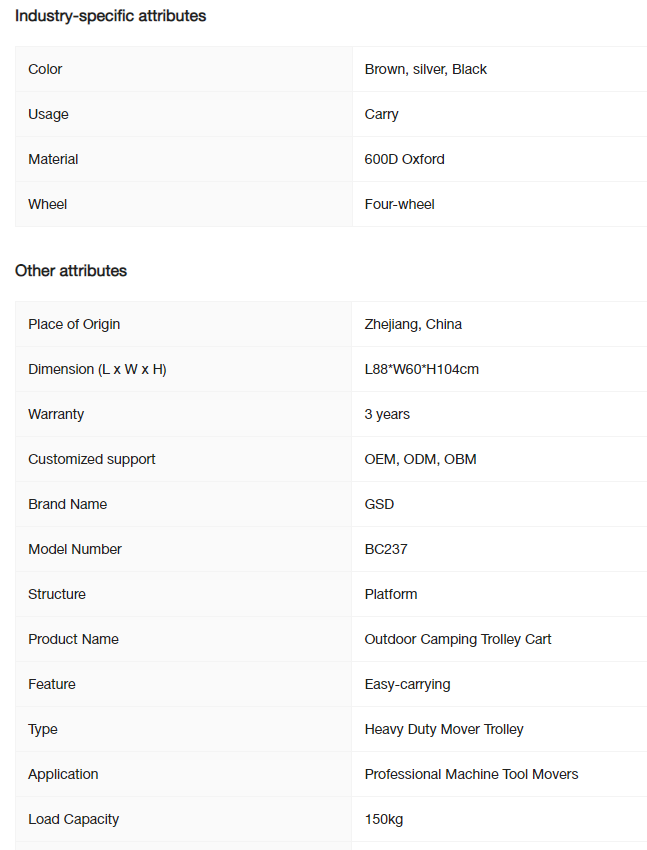This screenshot has width=647, height=850.
Task: Click the Easy-carrying feature value
Action: coord(407,684)
